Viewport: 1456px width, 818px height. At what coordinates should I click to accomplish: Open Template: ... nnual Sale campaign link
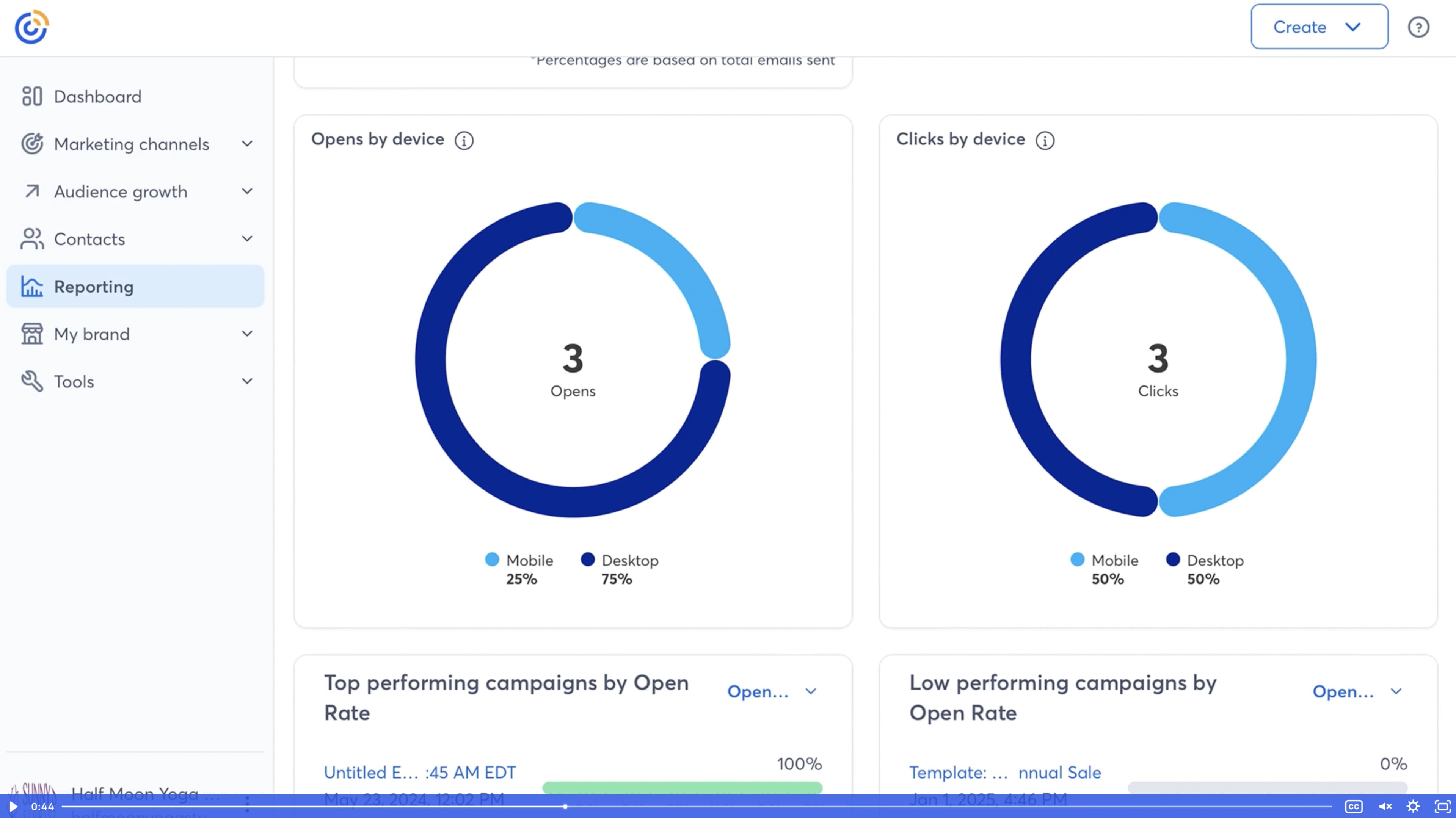[x=1005, y=772]
